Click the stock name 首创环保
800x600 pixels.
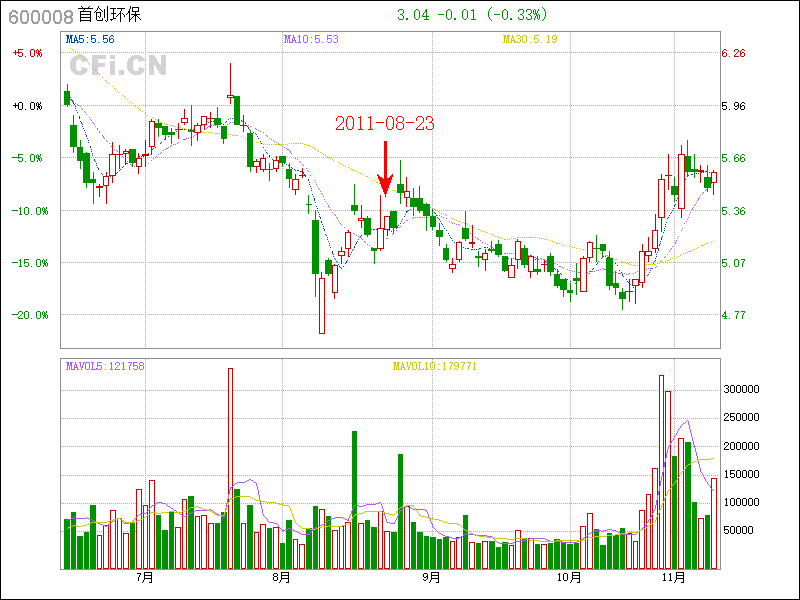(x=109, y=15)
